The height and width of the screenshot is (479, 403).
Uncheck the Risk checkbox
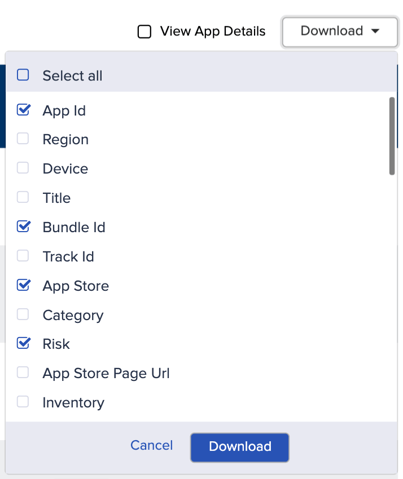[23, 343]
